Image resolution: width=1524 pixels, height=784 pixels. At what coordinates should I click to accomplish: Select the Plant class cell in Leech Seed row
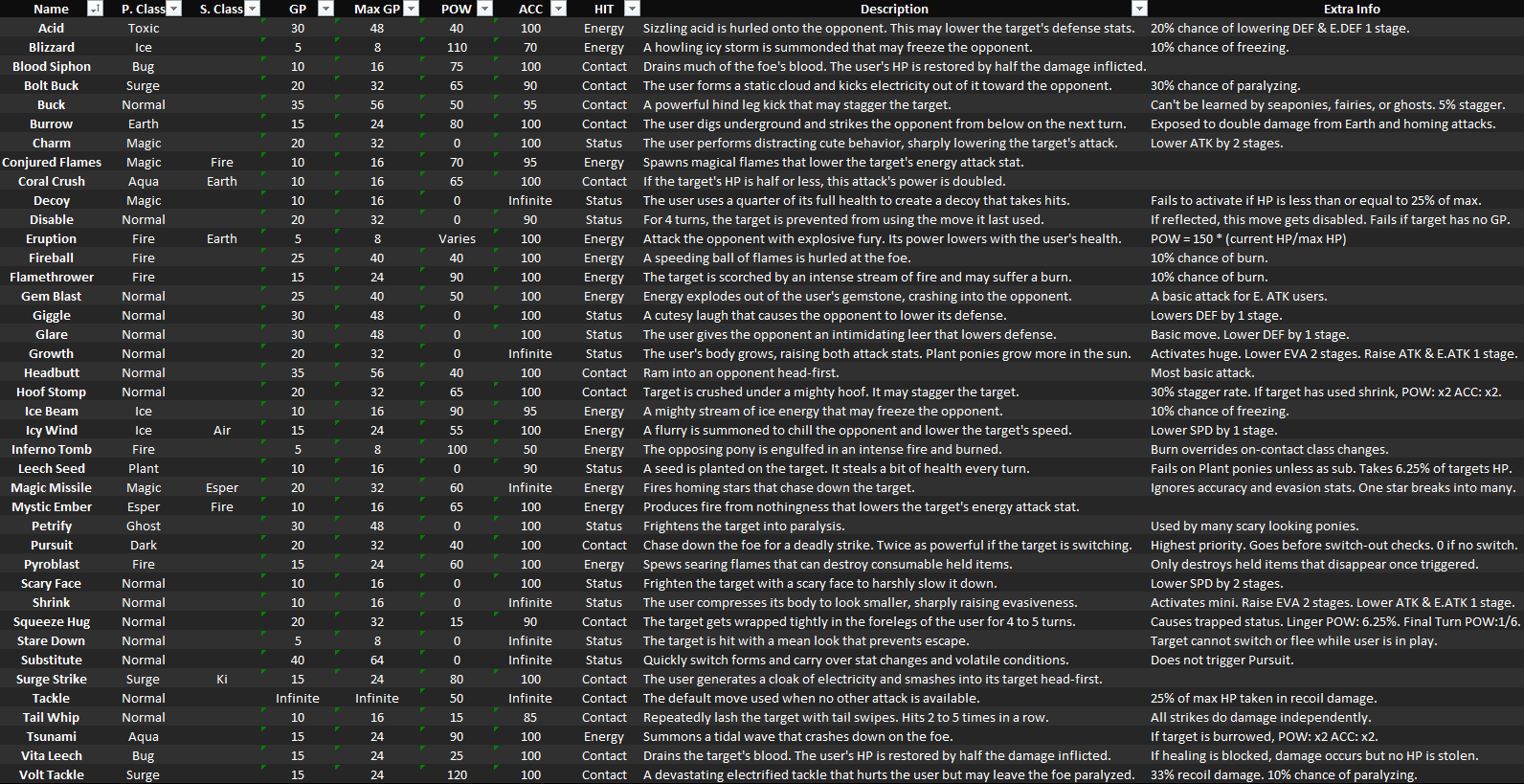(x=144, y=468)
